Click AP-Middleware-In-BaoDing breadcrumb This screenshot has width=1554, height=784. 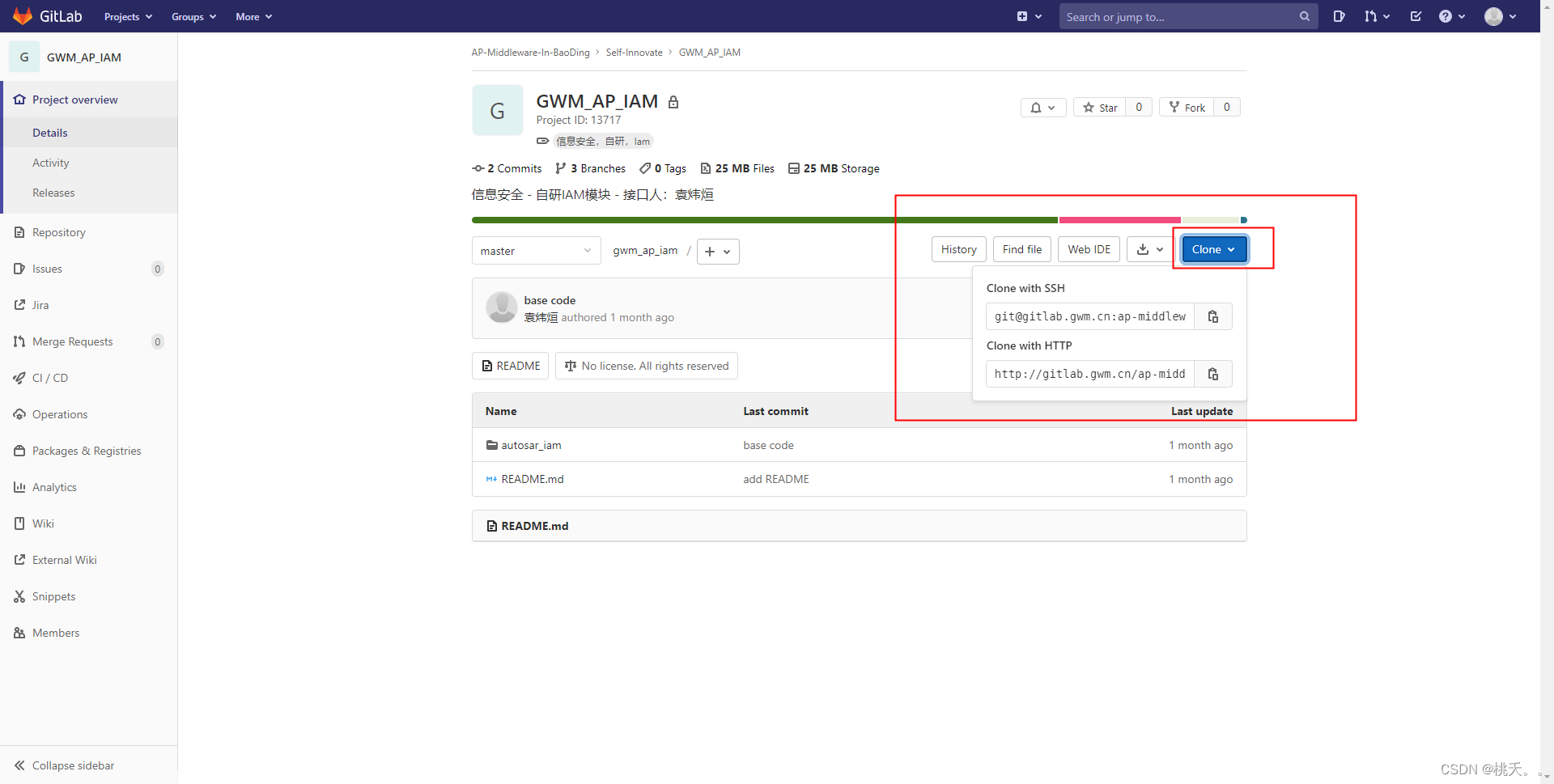pos(531,53)
